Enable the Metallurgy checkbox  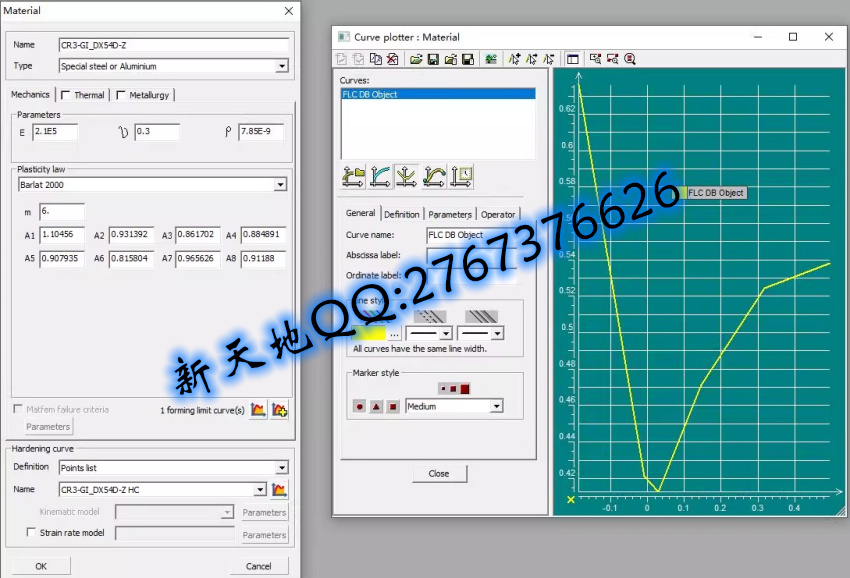click(x=121, y=95)
